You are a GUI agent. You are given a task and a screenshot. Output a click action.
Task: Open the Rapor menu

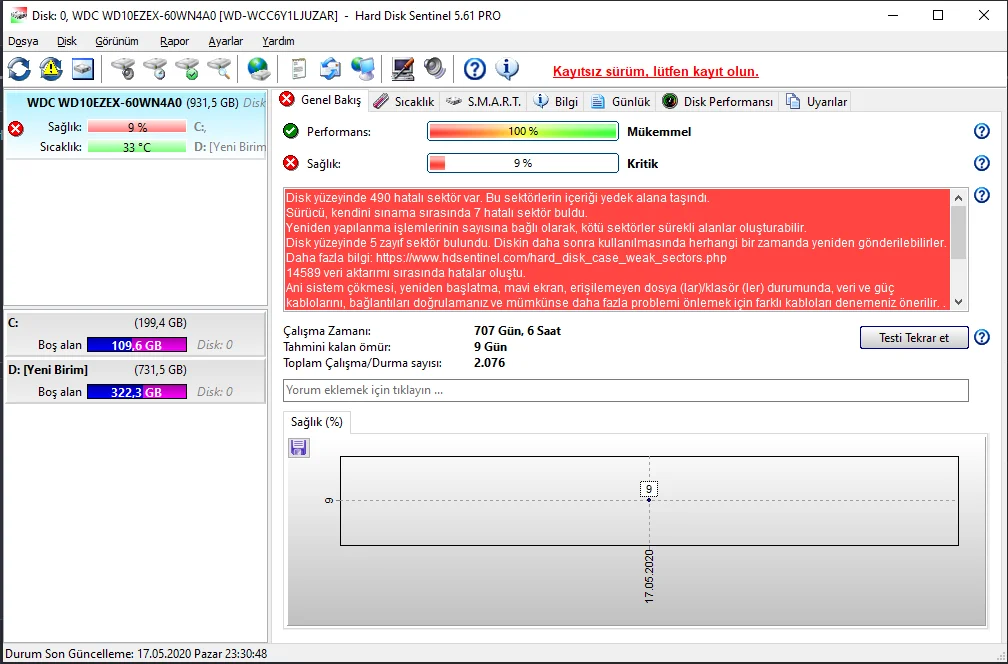click(175, 41)
